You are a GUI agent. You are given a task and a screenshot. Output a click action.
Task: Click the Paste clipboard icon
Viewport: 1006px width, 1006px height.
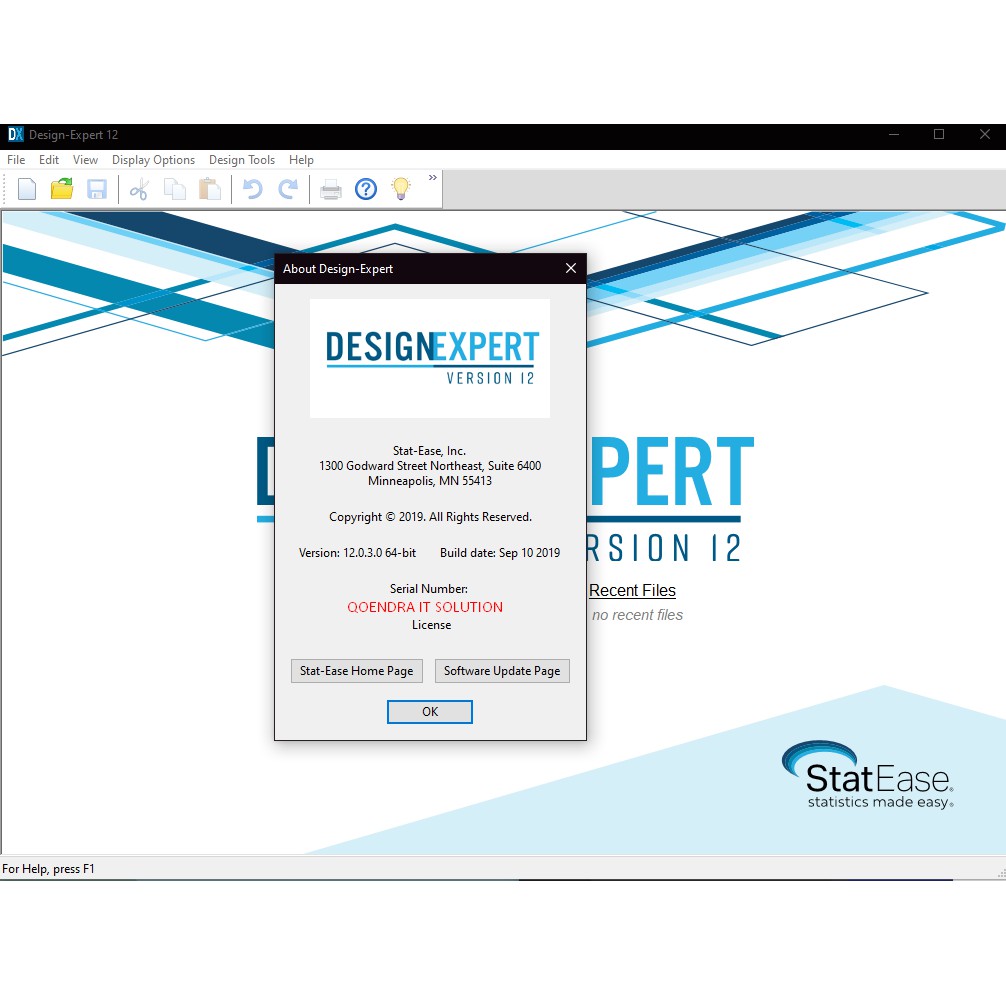click(x=210, y=189)
